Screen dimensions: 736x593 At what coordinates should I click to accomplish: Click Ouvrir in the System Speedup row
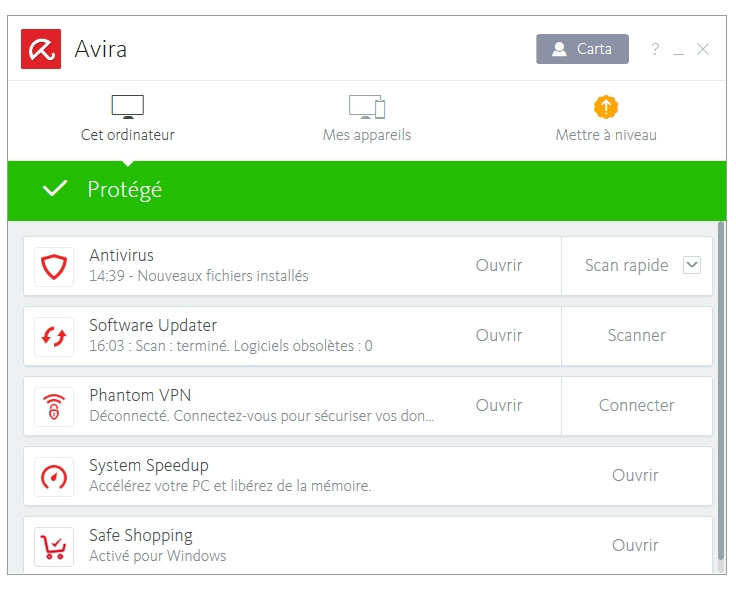click(635, 476)
